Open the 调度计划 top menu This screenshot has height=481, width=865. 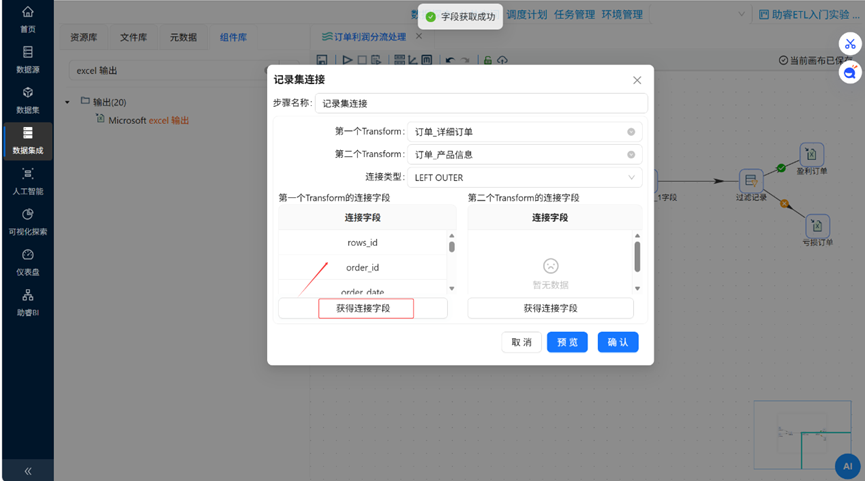527,14
